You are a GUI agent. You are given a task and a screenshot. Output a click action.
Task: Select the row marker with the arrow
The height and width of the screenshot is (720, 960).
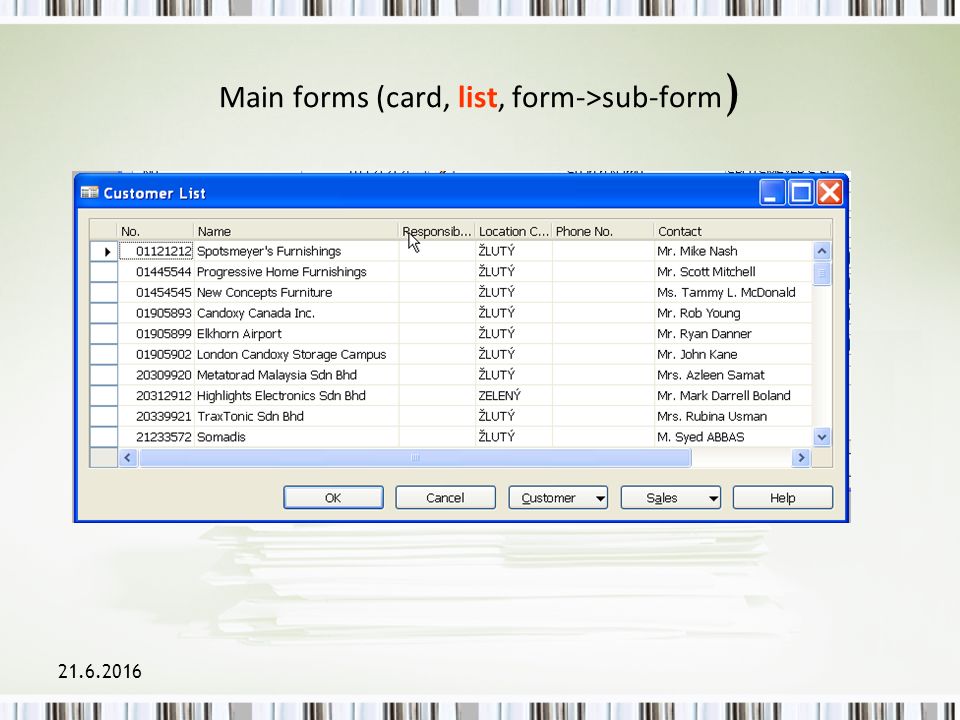(x=103, y=251)
